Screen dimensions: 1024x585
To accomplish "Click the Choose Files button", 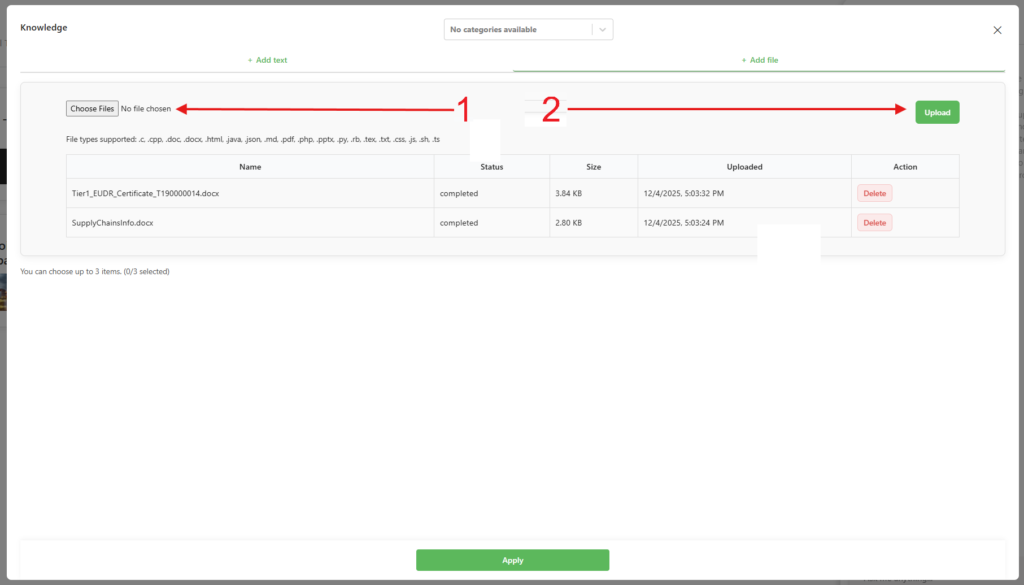I will coord(92,109).
